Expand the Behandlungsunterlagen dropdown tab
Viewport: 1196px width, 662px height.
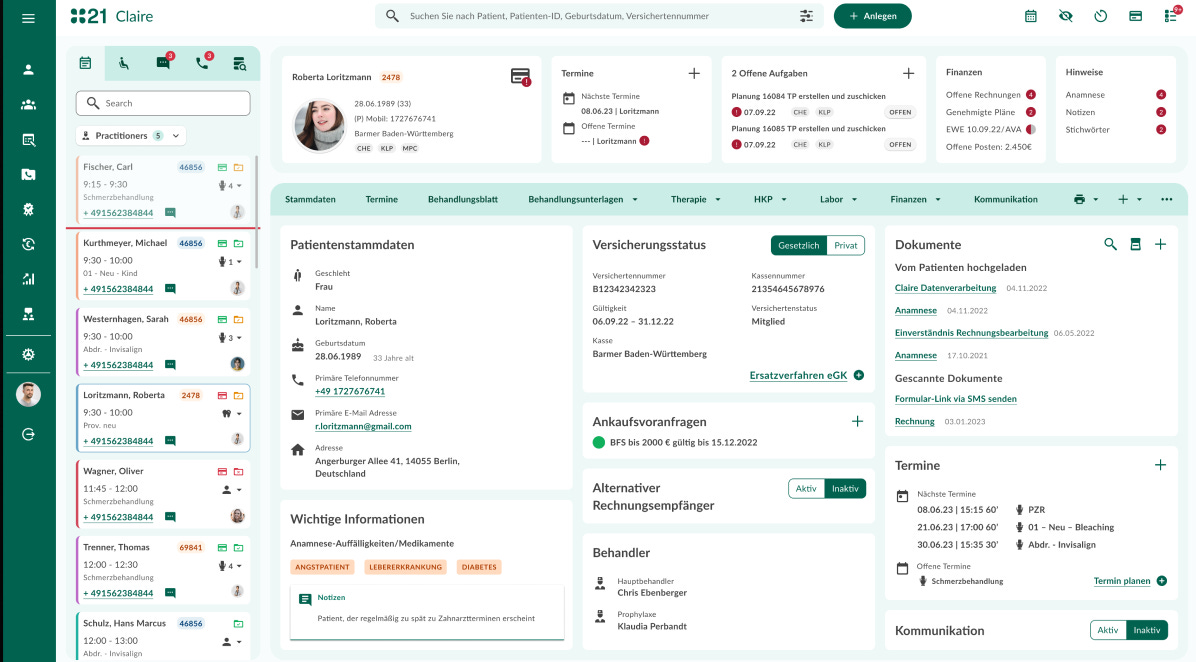tap(583, 199)
